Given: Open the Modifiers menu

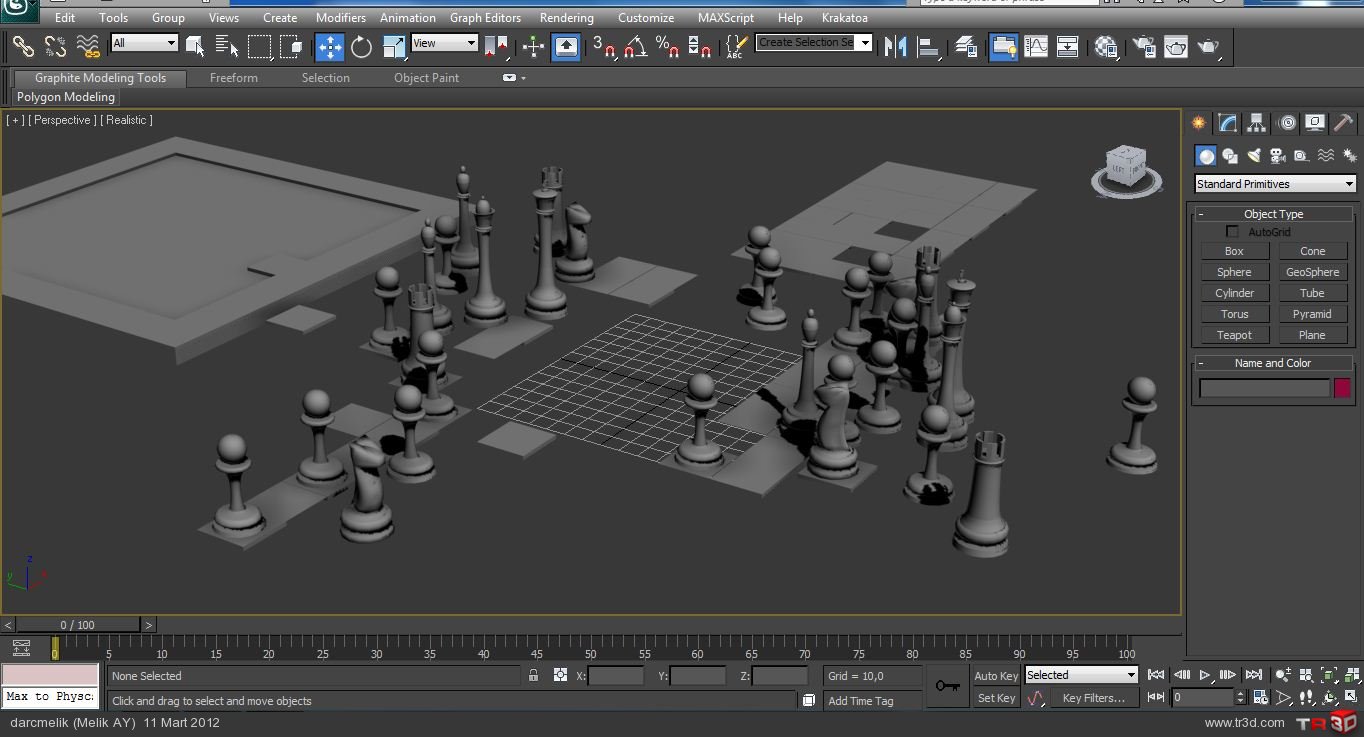Looking at the screenshot, I should pyautogui.click(x=340, y=18).
